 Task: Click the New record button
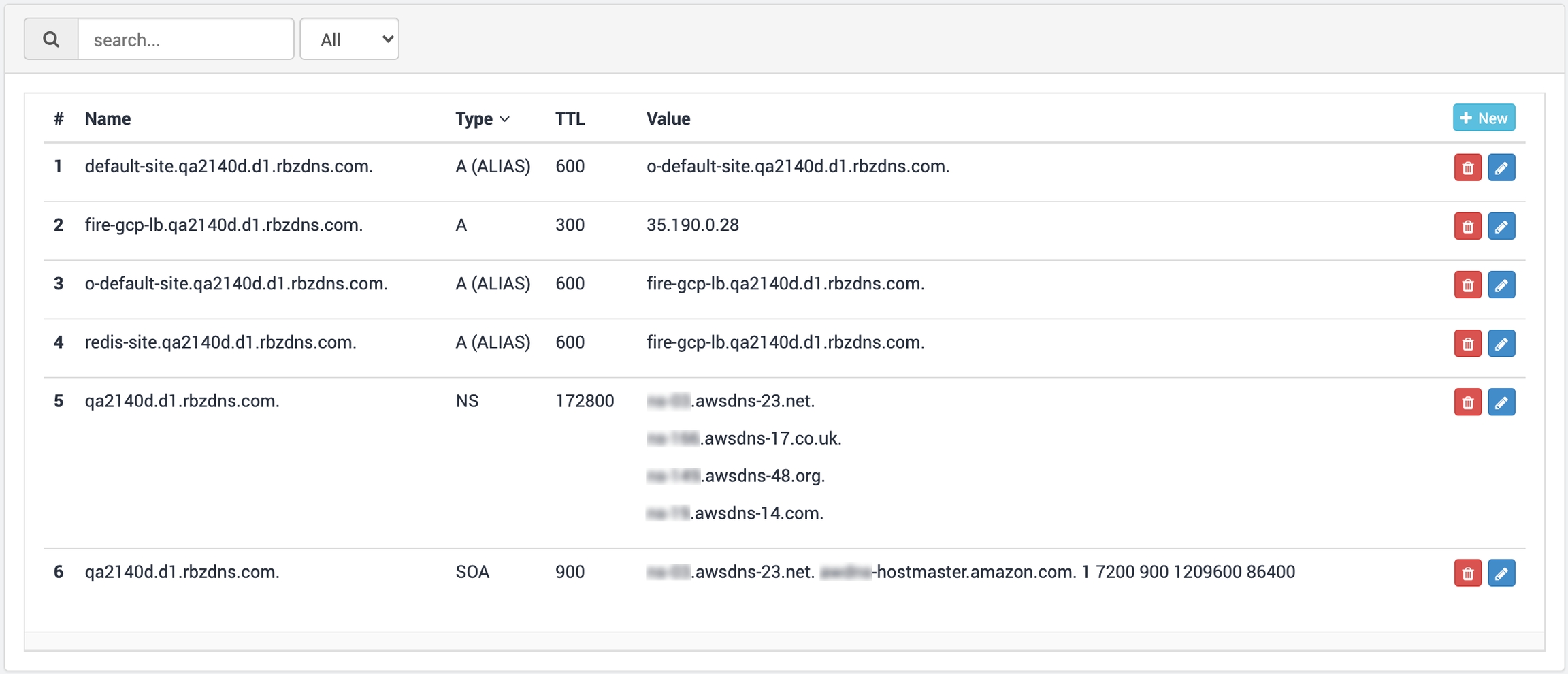[x=1484, y=118]
